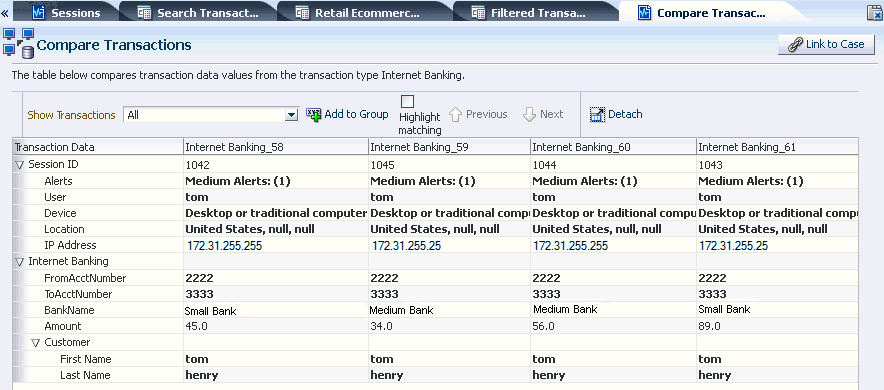Click IP address under Internet Banking_60
884x390 pixels.
click(571, 246)
